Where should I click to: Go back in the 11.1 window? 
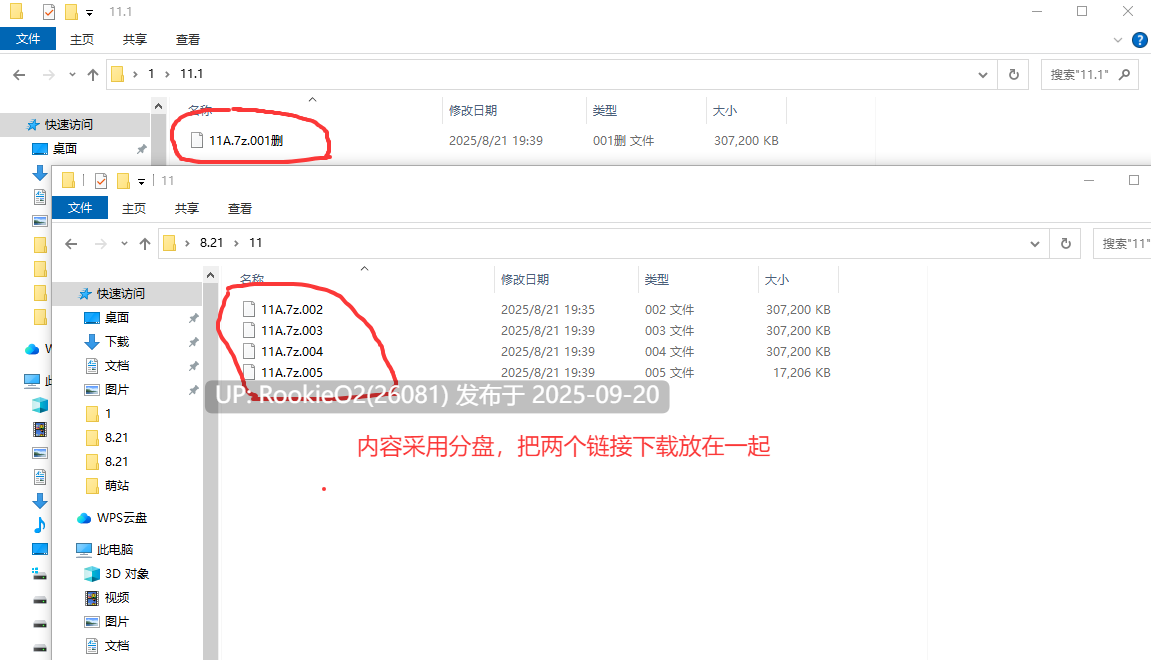pos(19,74)
